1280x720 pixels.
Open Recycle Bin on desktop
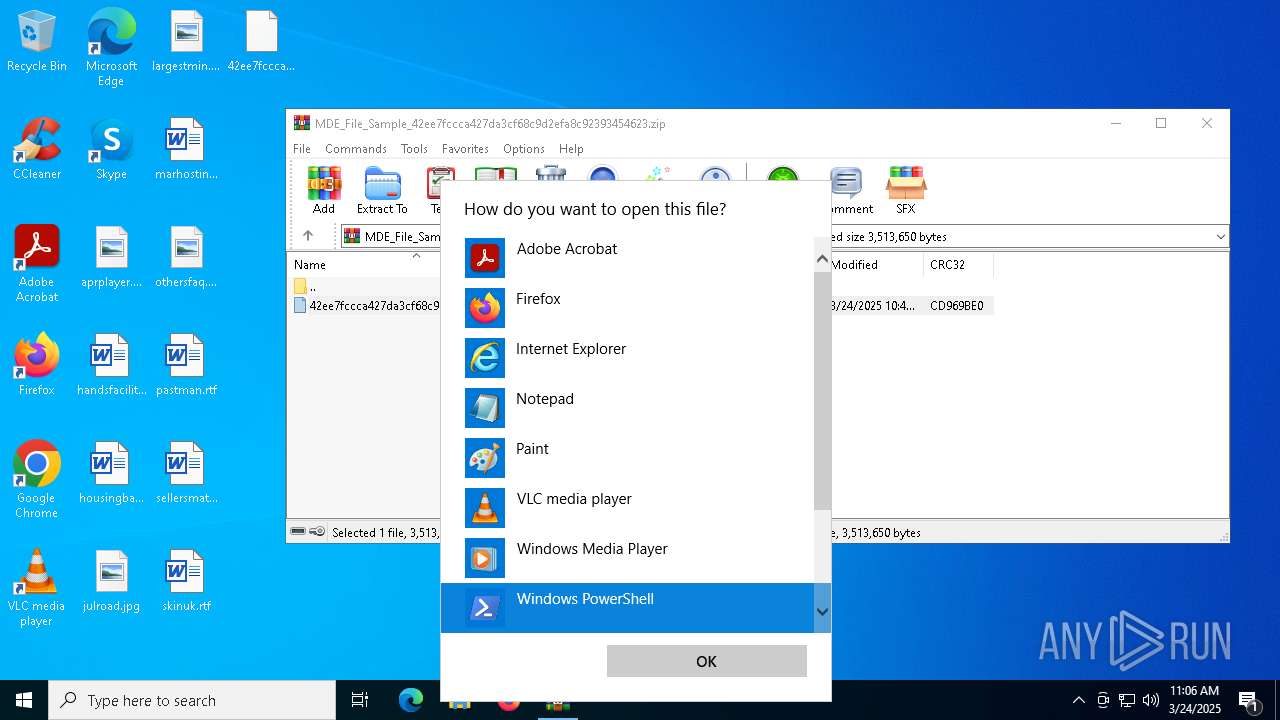(x=37, y=42)
